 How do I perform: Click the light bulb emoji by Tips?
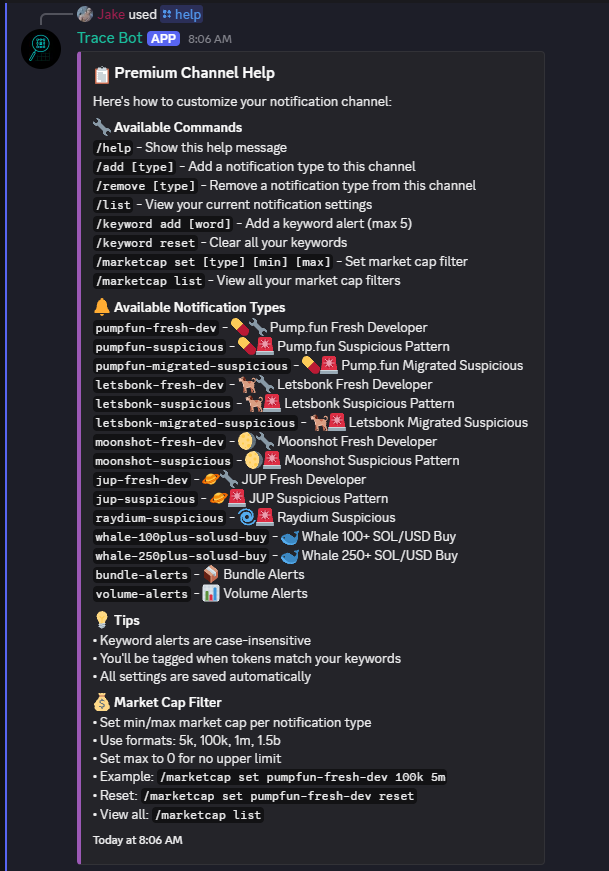click(x=102, y=620)
